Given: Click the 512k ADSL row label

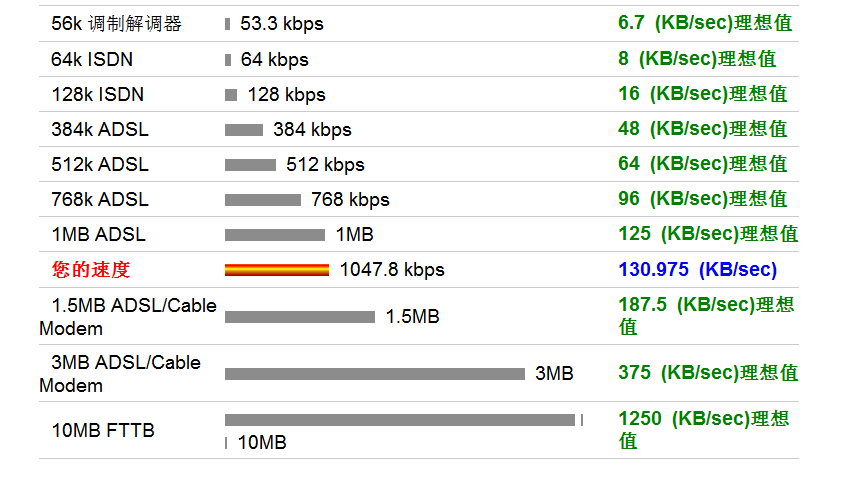Looking at the screenshot, I should 99,164.
